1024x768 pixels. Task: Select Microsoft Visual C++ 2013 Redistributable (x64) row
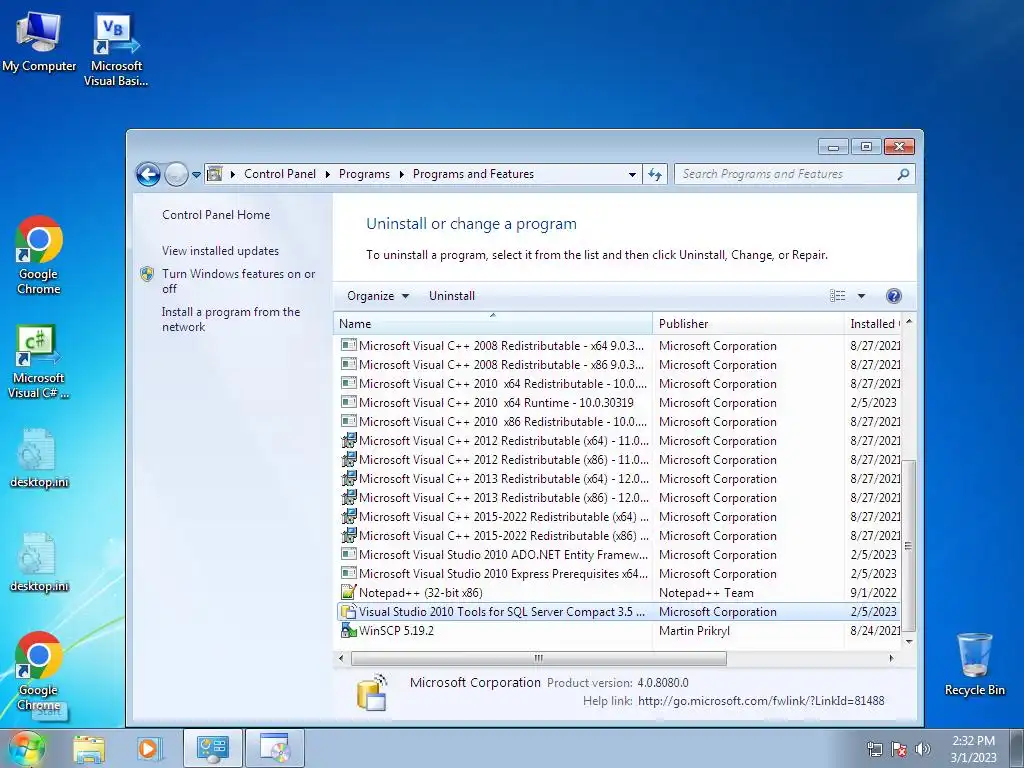click(618, 478)
